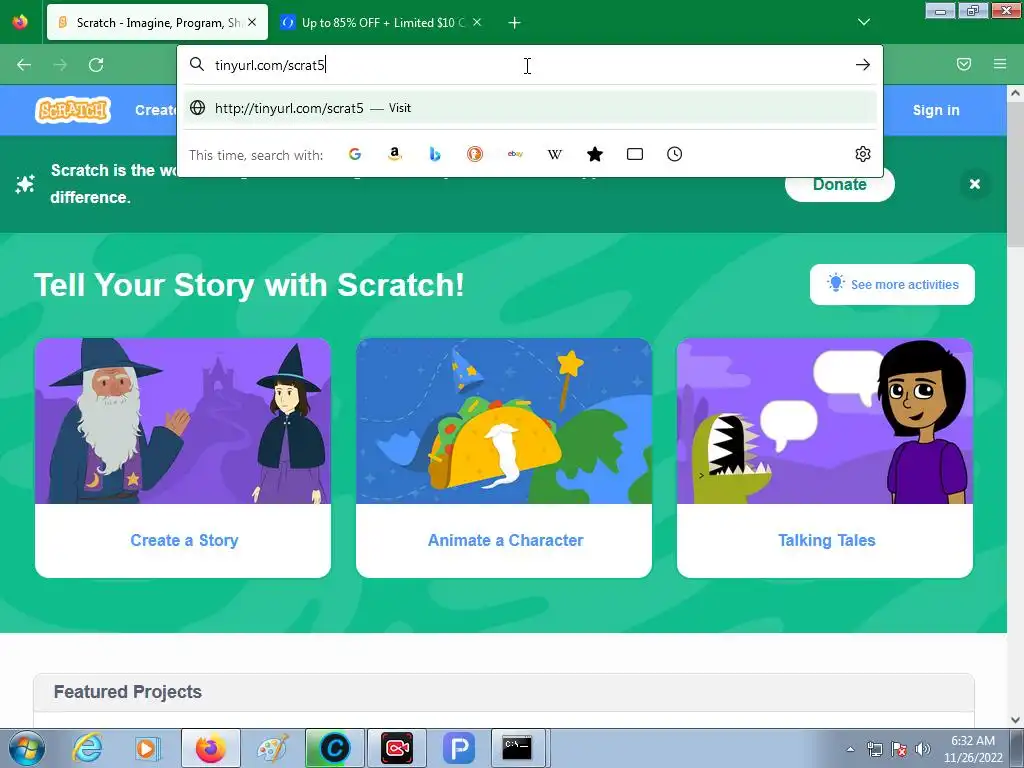Search history with the clock icon

(x=675, y=154)
